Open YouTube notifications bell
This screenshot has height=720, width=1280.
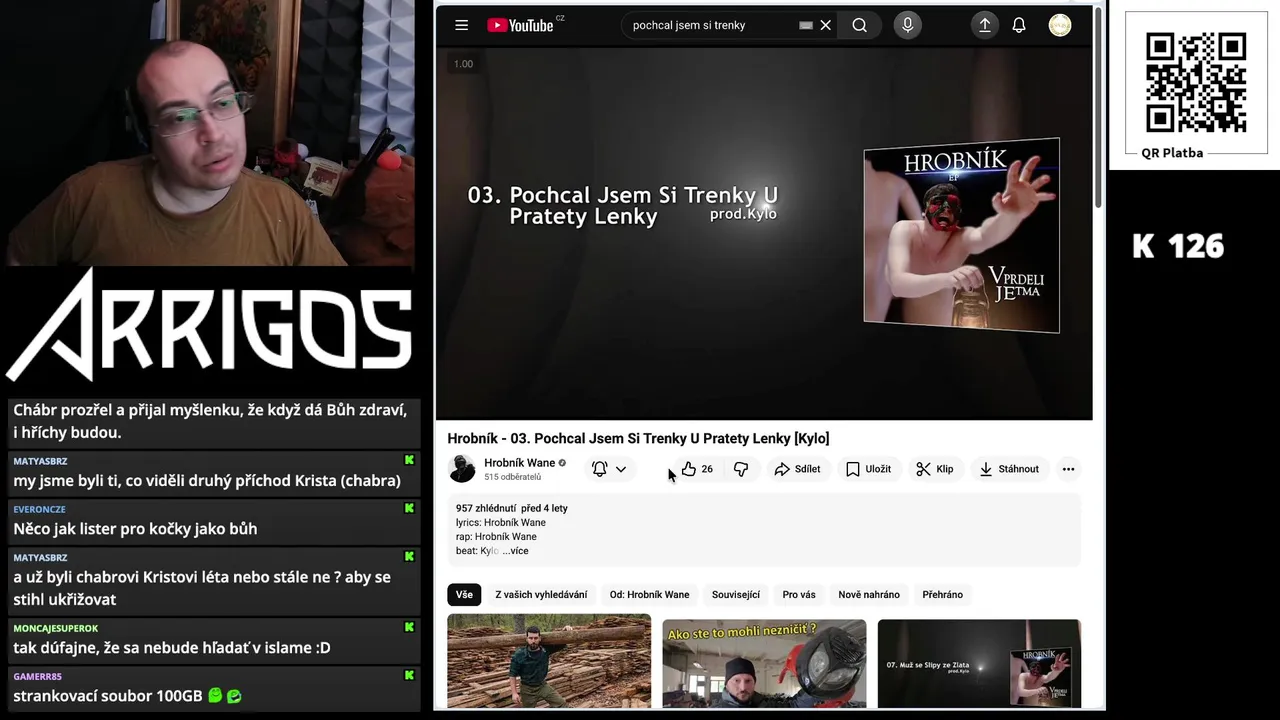tap(1019, 25)
